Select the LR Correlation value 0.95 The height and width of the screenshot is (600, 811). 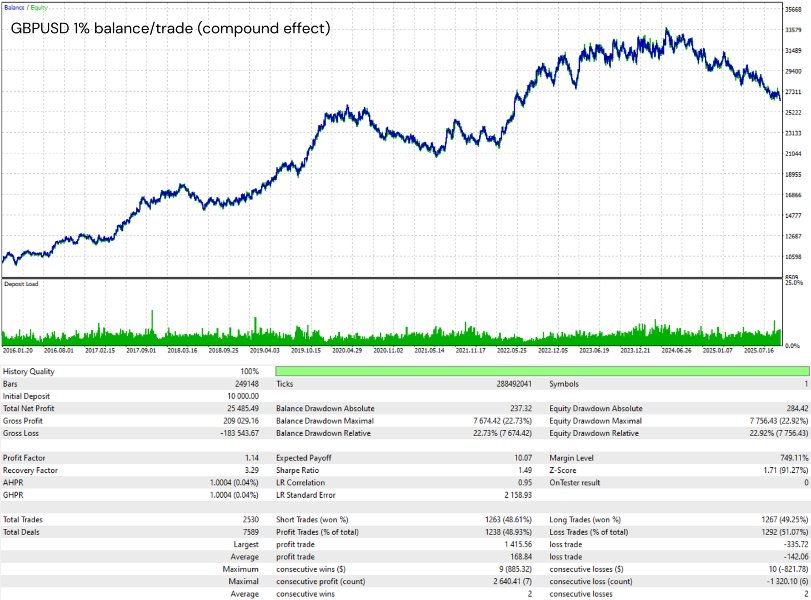tap(525, 483)
